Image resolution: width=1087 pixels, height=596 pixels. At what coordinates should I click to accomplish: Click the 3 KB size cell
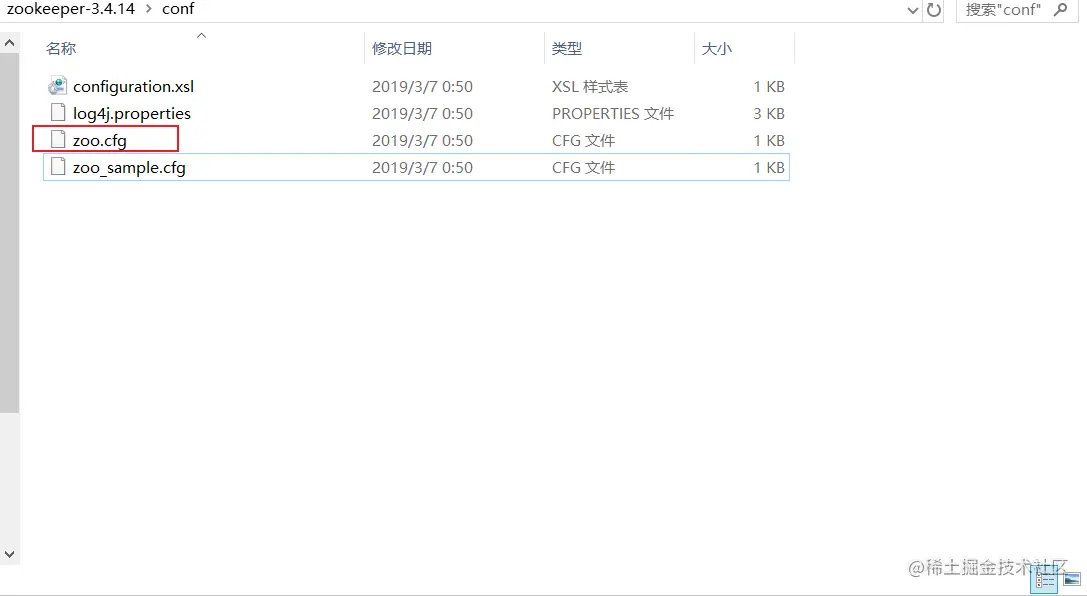coord(769,114)
